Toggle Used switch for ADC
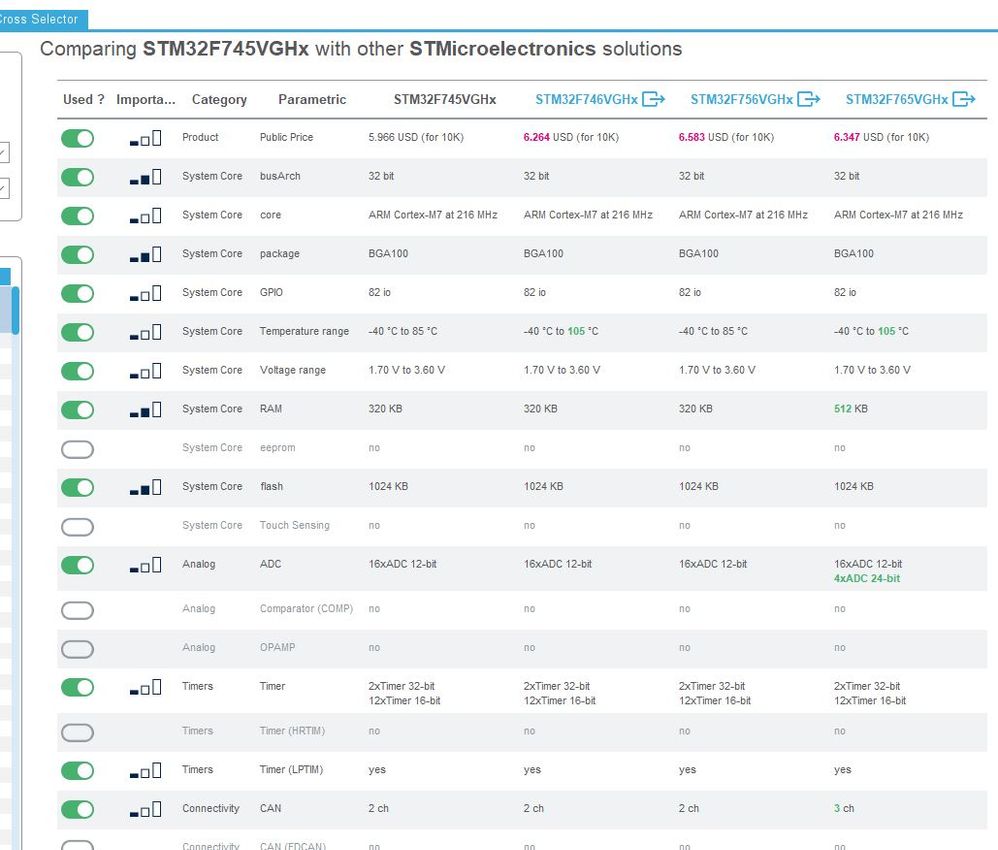The width and height of the screenshot is (998, 850). (x=78, y=565)
